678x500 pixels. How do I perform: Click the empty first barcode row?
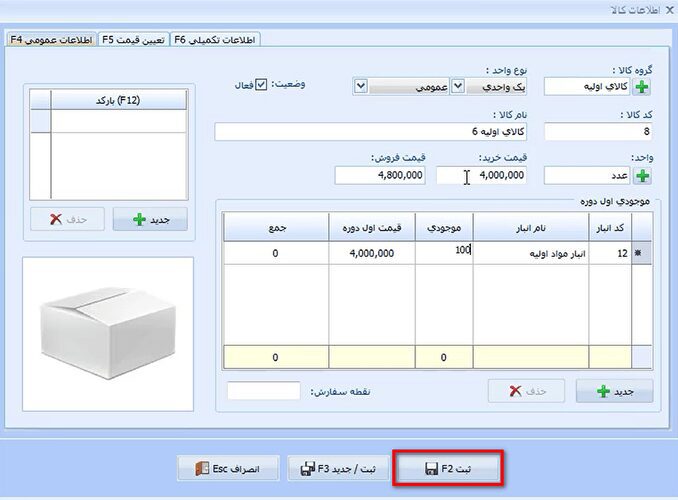tap(118, 122)
